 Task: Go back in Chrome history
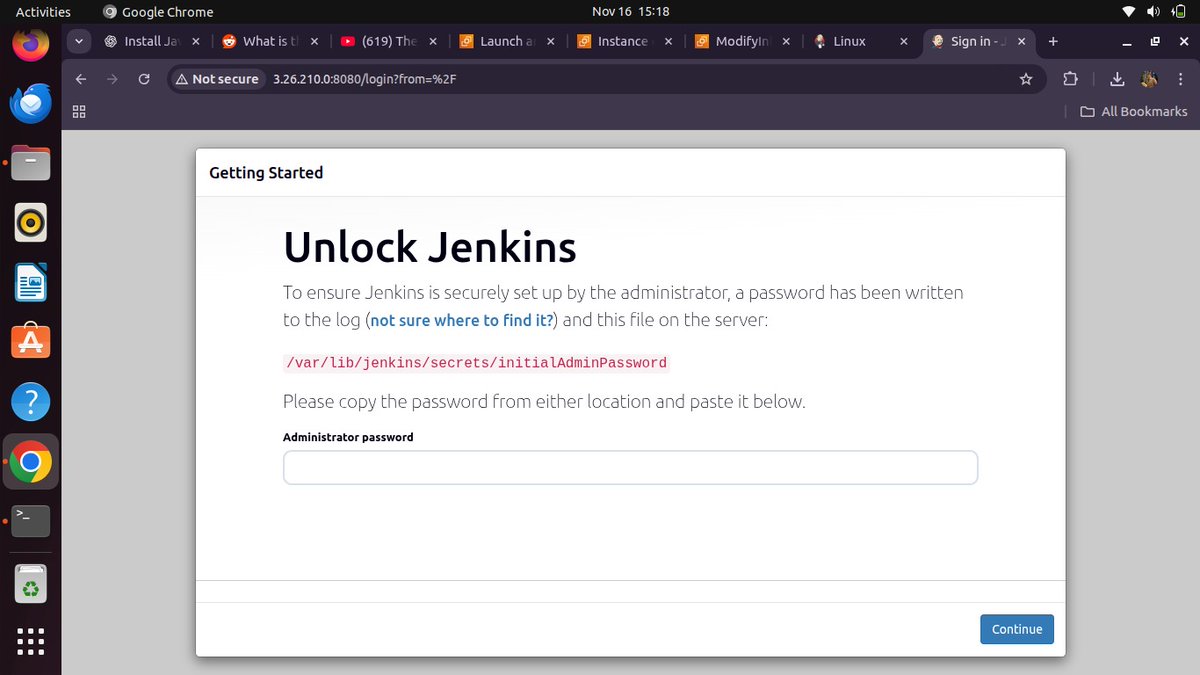[x=82, y=79]
